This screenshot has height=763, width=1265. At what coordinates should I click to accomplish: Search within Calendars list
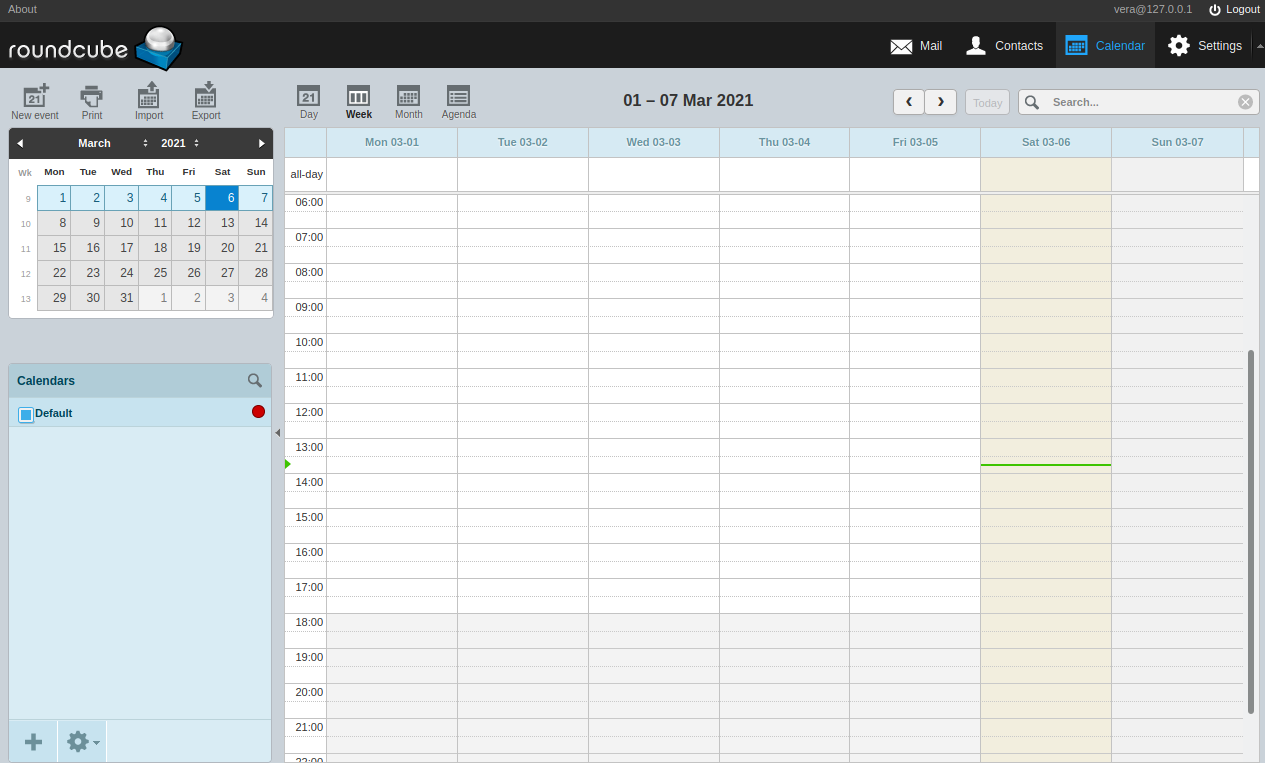pos(255,380)
